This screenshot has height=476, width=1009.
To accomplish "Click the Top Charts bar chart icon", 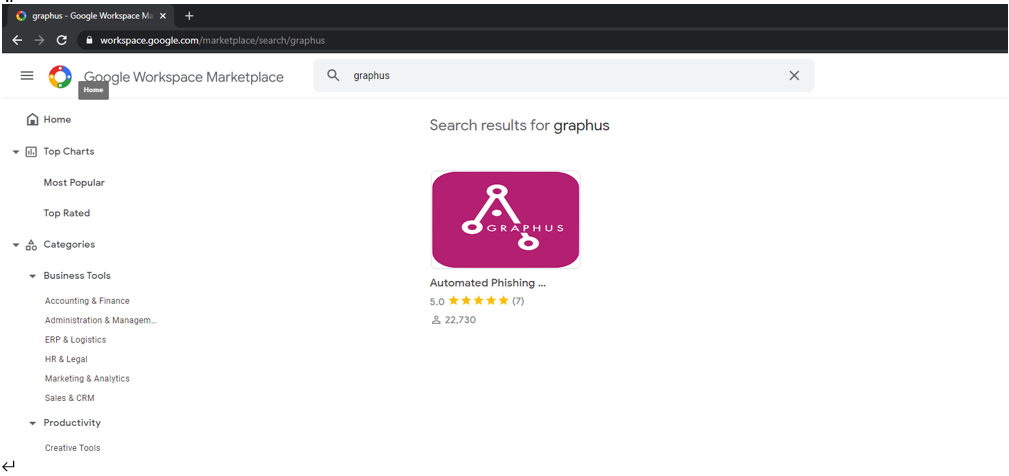I will tap(31, 152).
